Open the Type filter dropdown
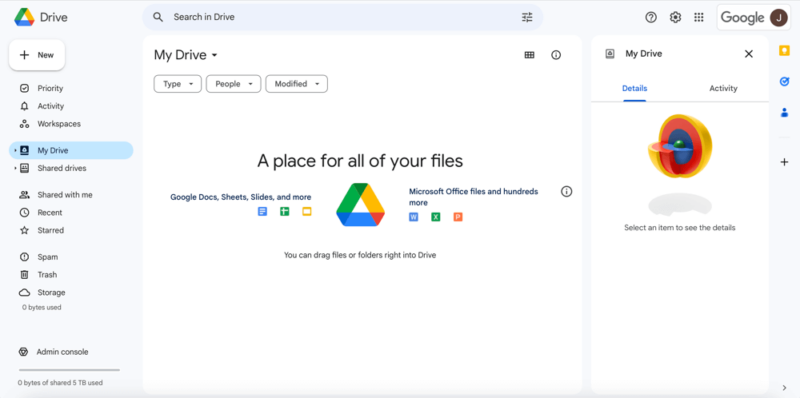This screenshot has width=800, height=398. coord(178,84)
